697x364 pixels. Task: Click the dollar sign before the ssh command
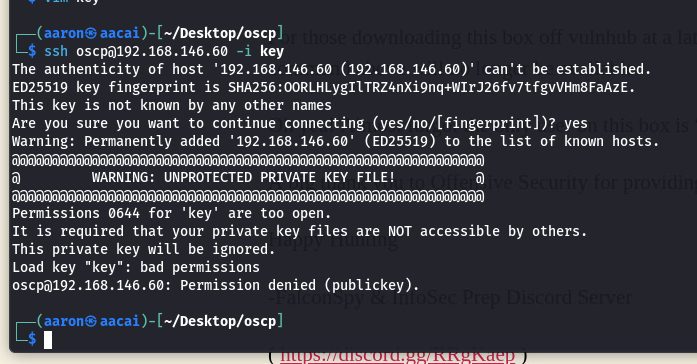click(x=32, y=52)
